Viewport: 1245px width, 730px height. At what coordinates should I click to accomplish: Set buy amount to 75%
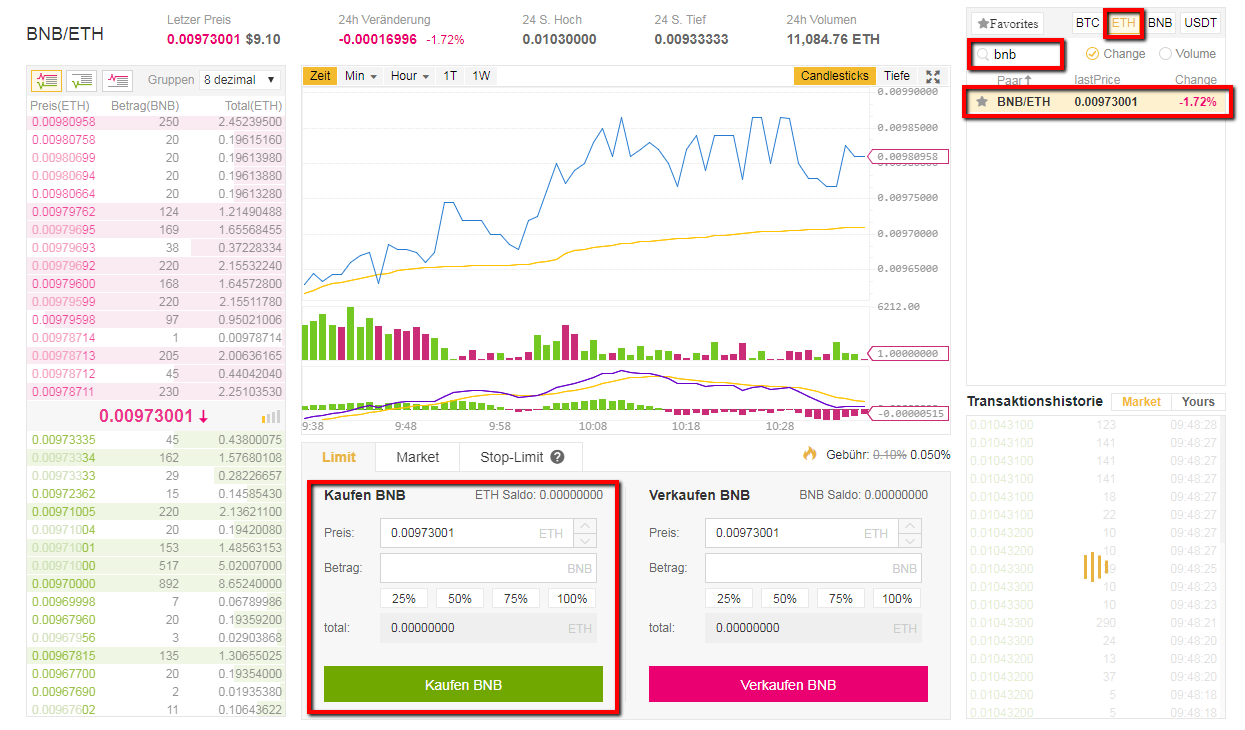516,598
